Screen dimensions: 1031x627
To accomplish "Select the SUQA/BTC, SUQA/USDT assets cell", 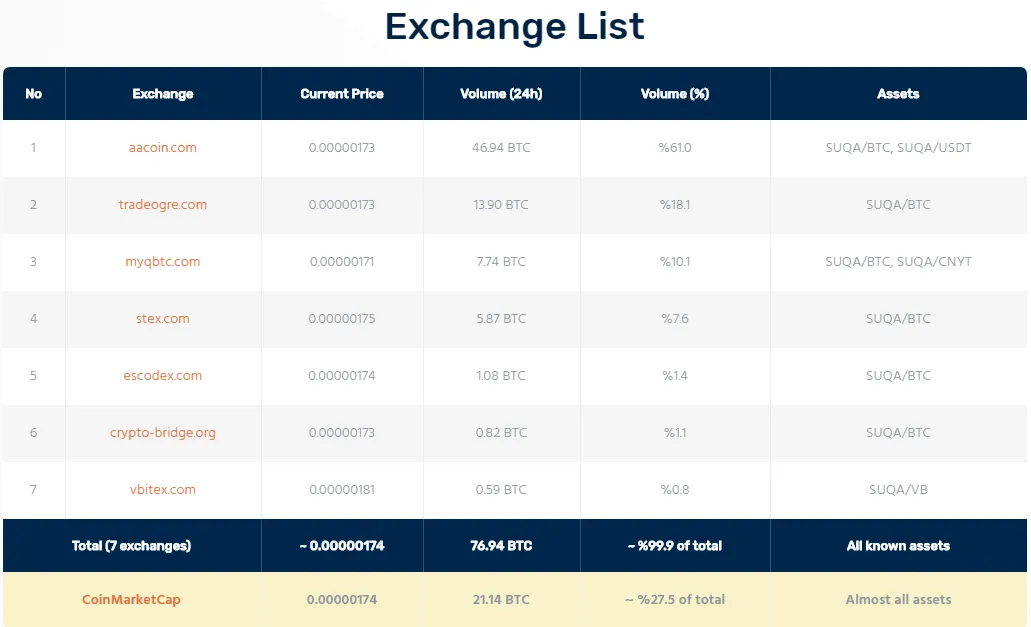I will coord(898,148).
